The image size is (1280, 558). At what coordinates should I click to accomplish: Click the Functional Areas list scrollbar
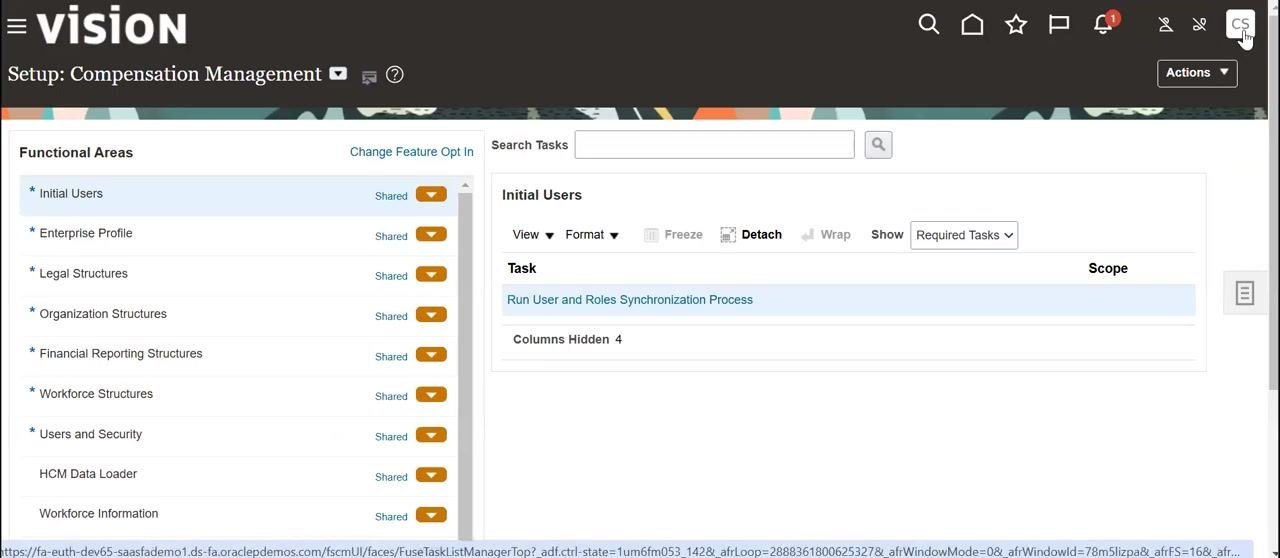[465, 365]
